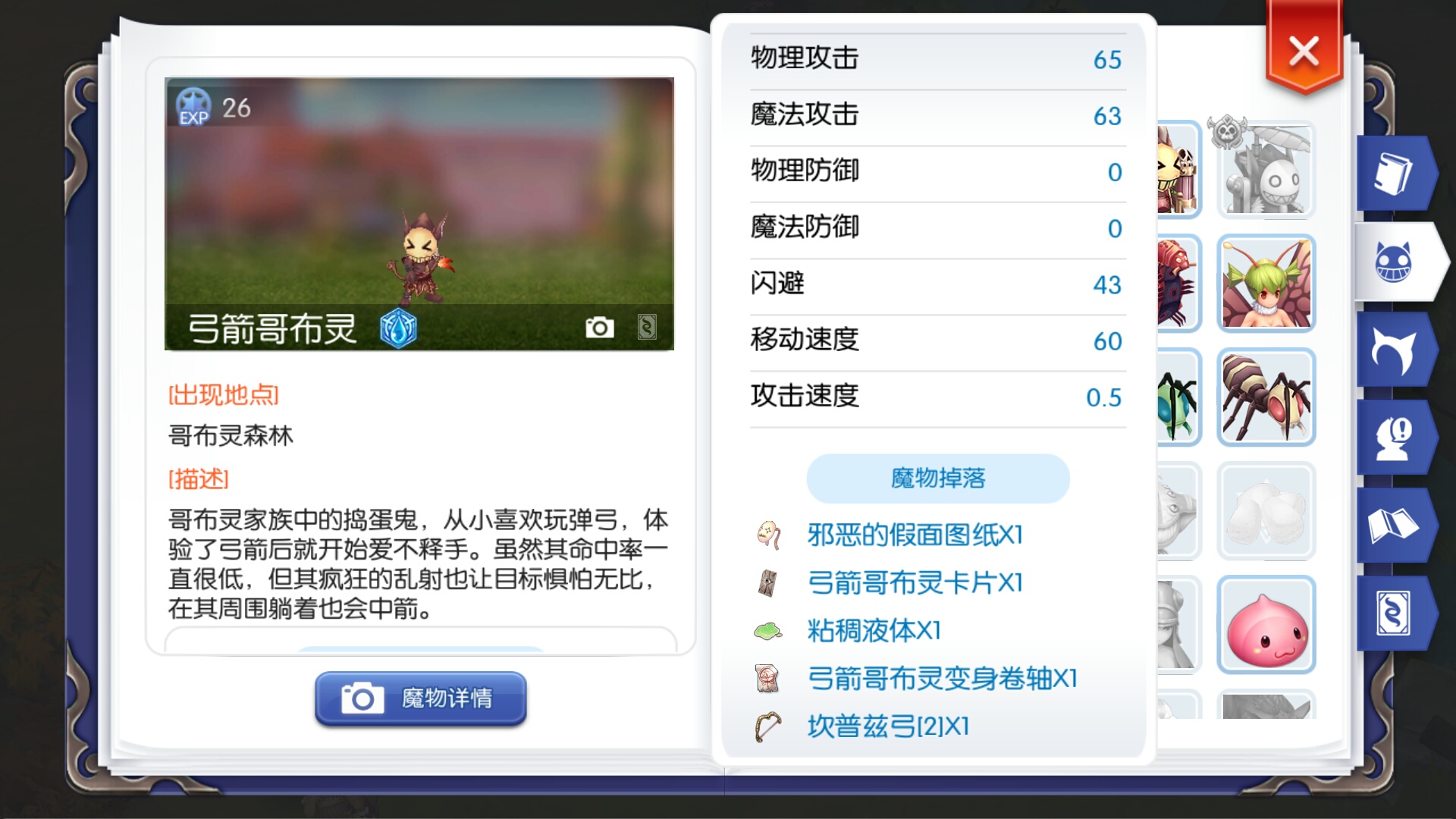Open the NPC exclamation head tab
Screen dimensions: 1456x819
point(1394,438)
